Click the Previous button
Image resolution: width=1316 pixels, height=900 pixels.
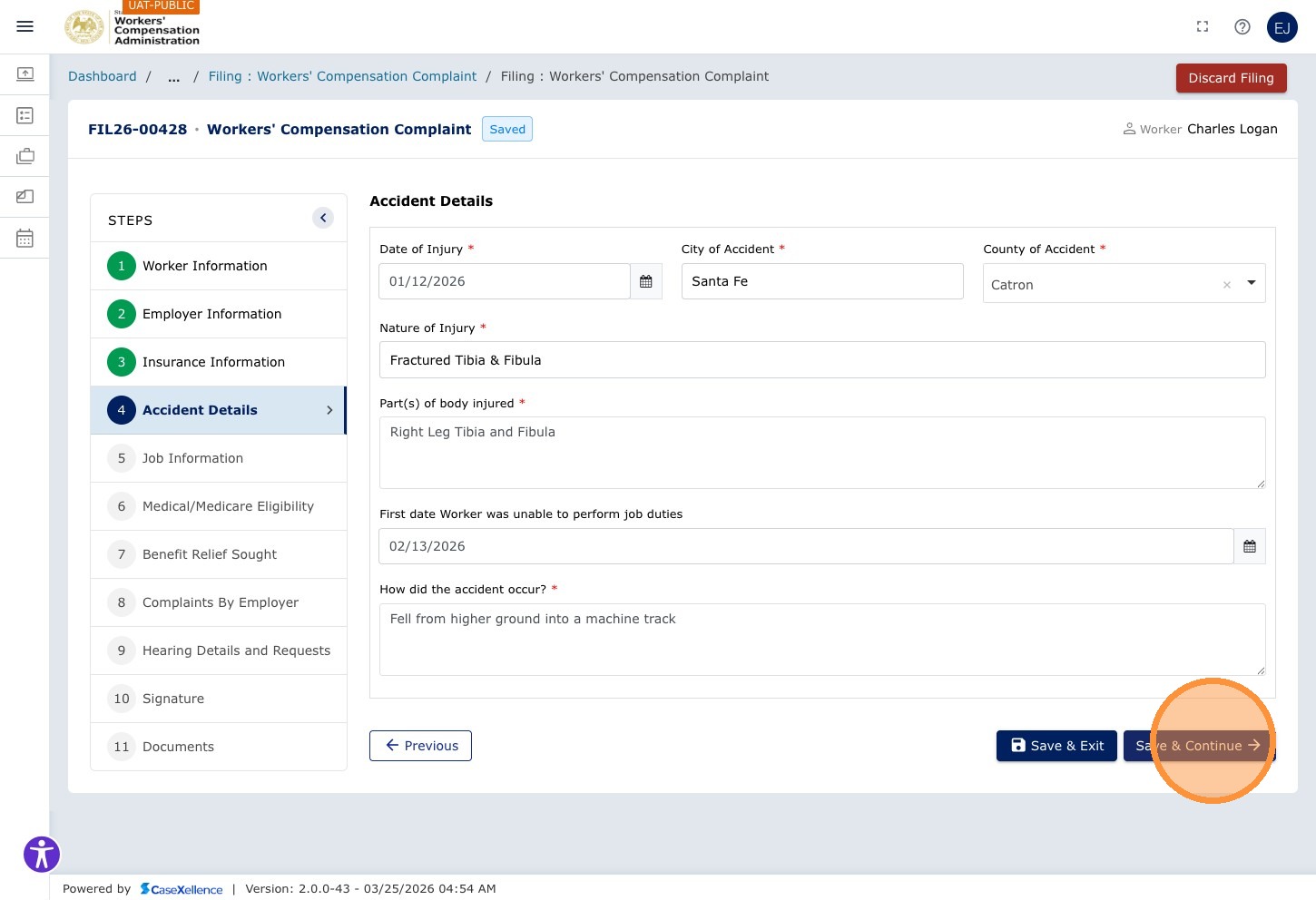coord(420,746)
